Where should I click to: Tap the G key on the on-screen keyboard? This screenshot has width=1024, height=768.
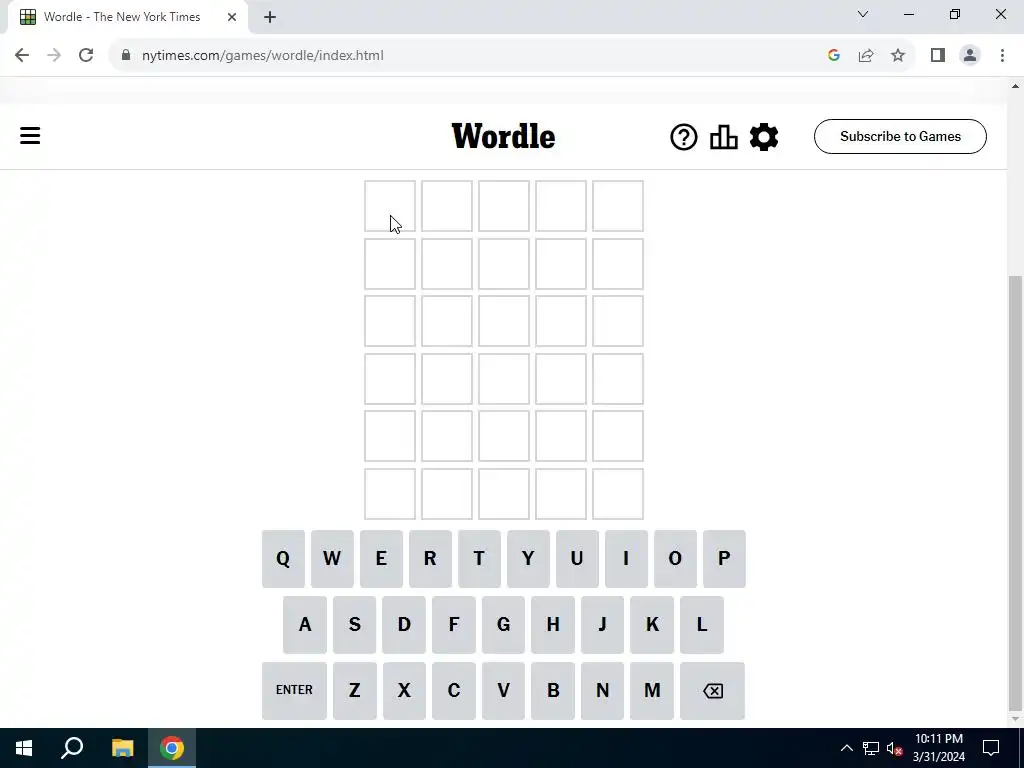pyautogui.click(x=503, y=624)
